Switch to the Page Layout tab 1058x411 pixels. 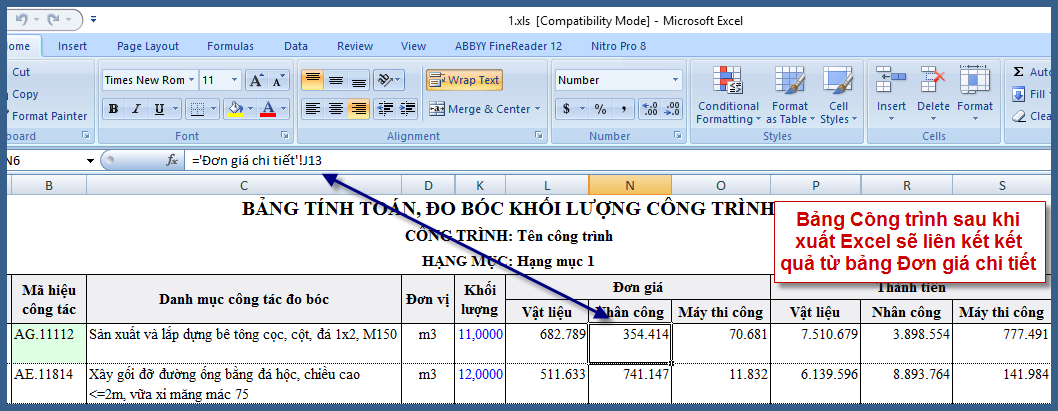point(147,46)
